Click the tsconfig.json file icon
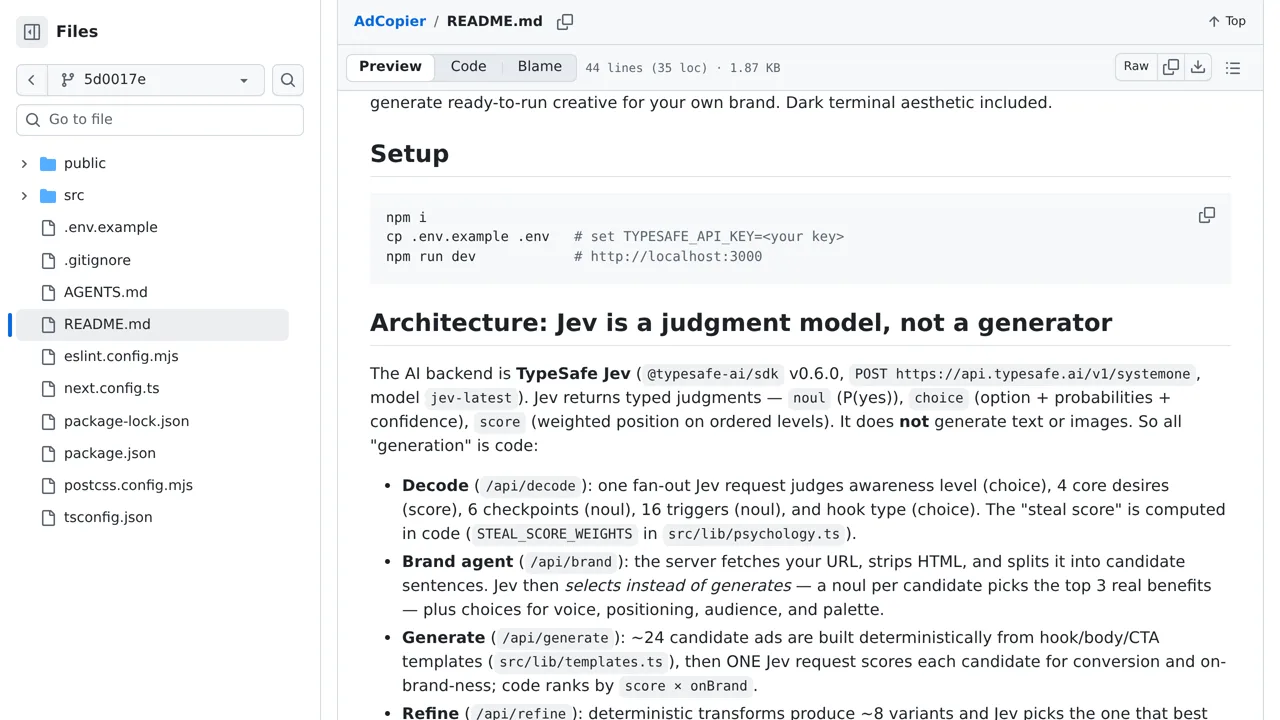1280x720 pixels. pos(48,517)
